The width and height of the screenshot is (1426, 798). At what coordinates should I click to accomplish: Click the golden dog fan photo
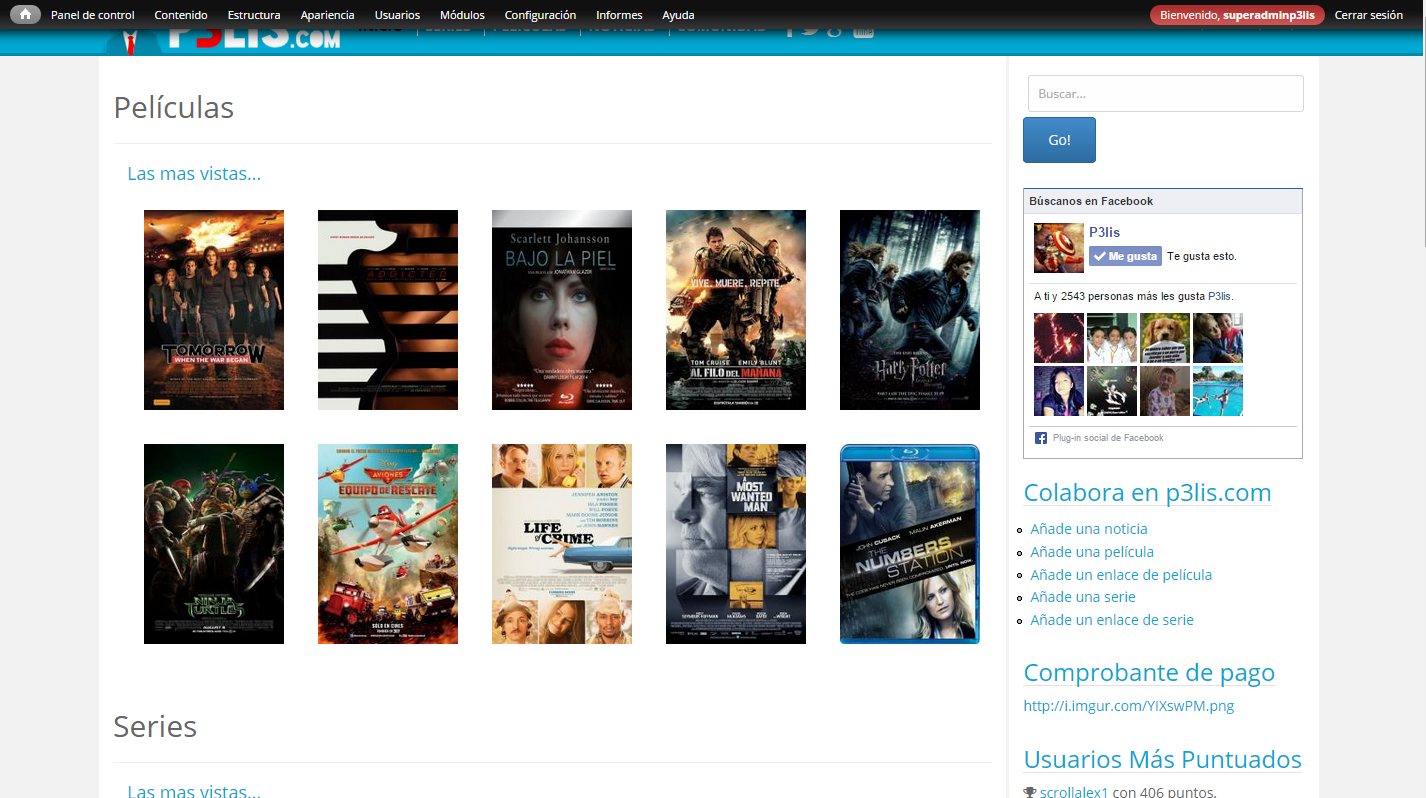[x=1165, y=338]
